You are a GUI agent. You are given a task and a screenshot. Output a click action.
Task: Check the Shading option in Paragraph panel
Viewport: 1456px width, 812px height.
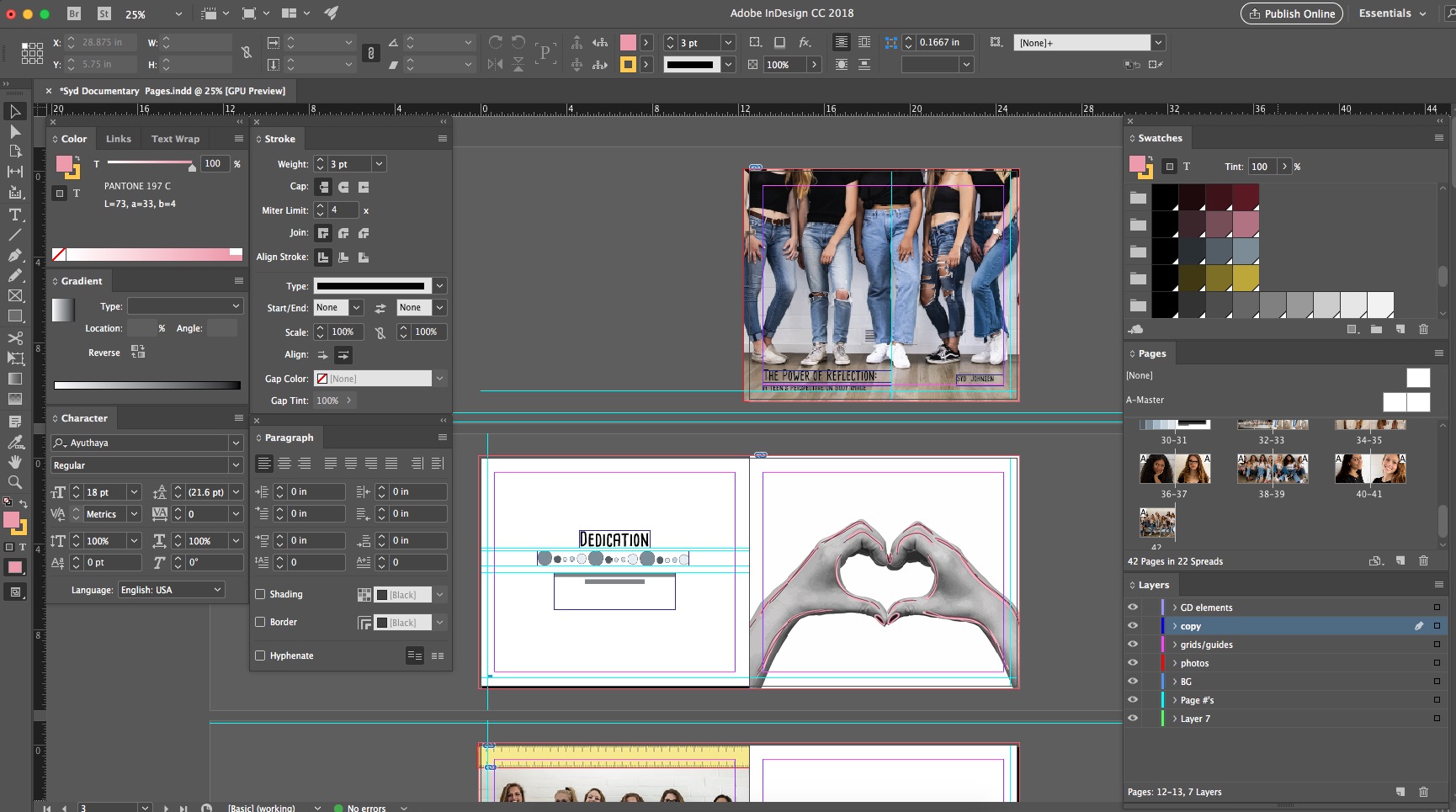pyautogui.click(x=260, y=594)
